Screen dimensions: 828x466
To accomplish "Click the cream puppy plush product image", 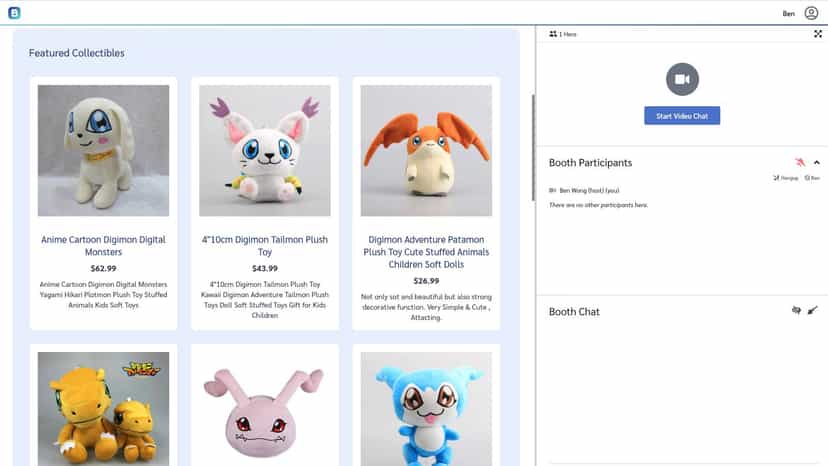I will [104, 151].
